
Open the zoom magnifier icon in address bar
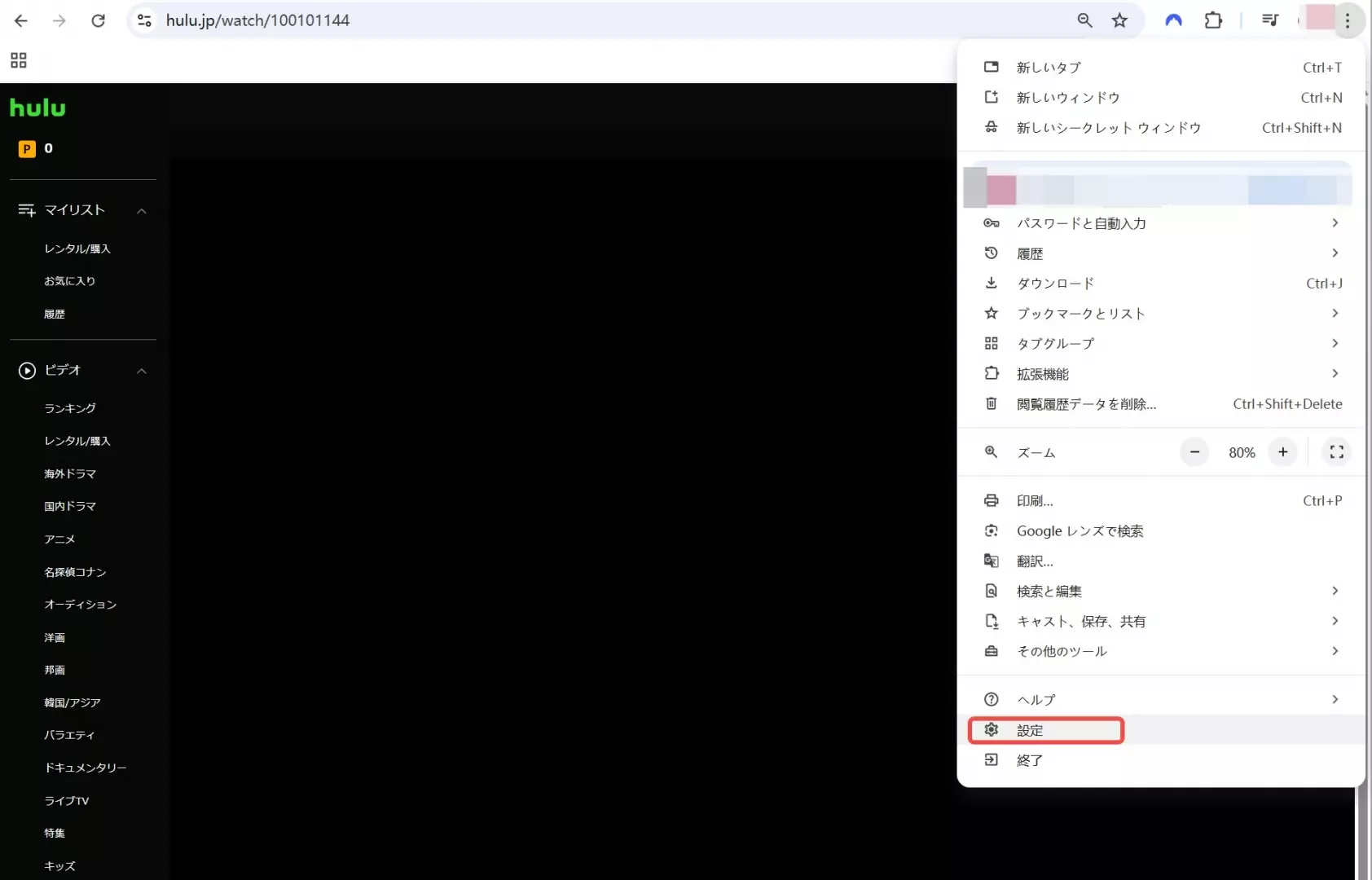(1084, 20)
